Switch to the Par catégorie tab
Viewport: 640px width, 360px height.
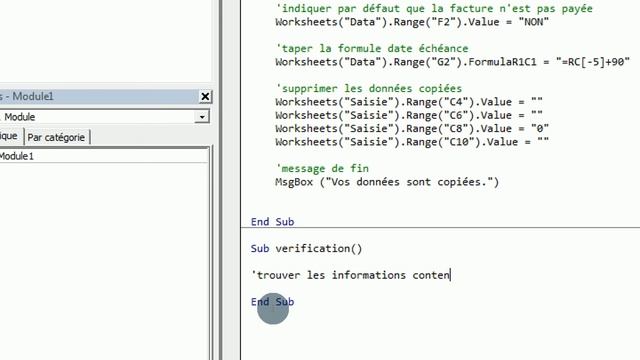click(x=56, y=138)
